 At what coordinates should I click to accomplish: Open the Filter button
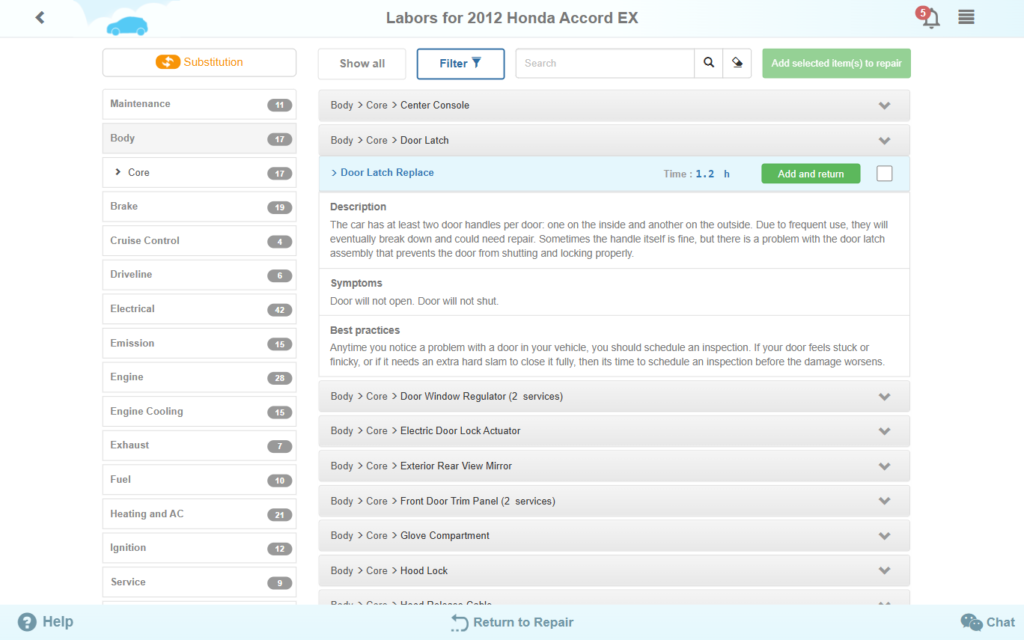pyautogui.click(x=460, y=63)
